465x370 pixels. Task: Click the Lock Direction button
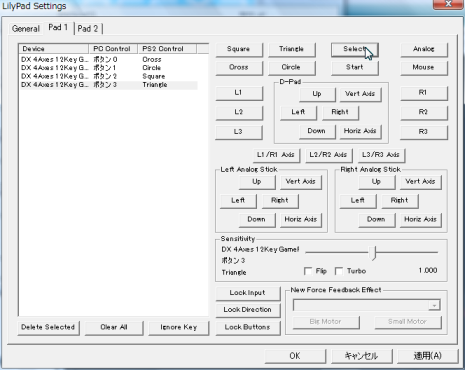tap(248, 310)
